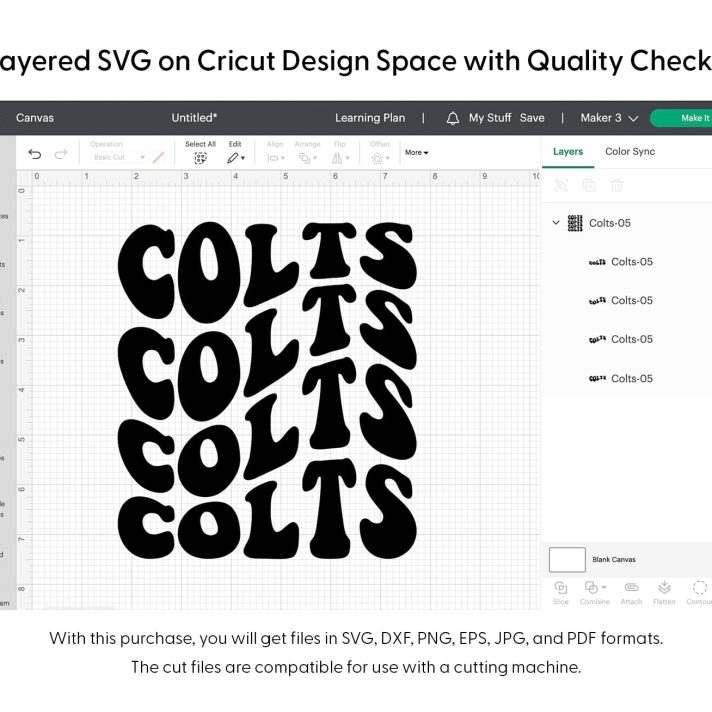Select the third child Colts-05 layer
This screenshot has width=712, height=712.
point(627,339)
